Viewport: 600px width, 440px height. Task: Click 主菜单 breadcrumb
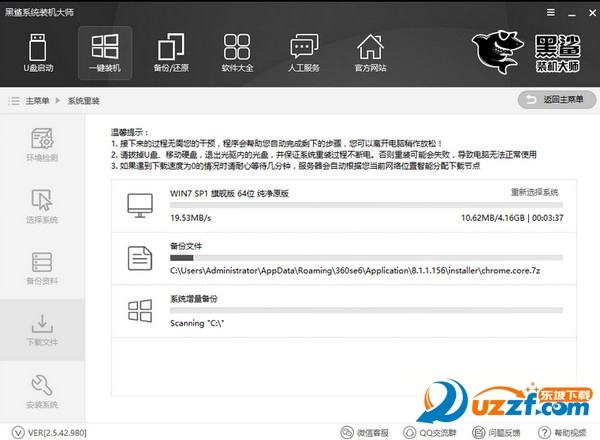point(38,101)
